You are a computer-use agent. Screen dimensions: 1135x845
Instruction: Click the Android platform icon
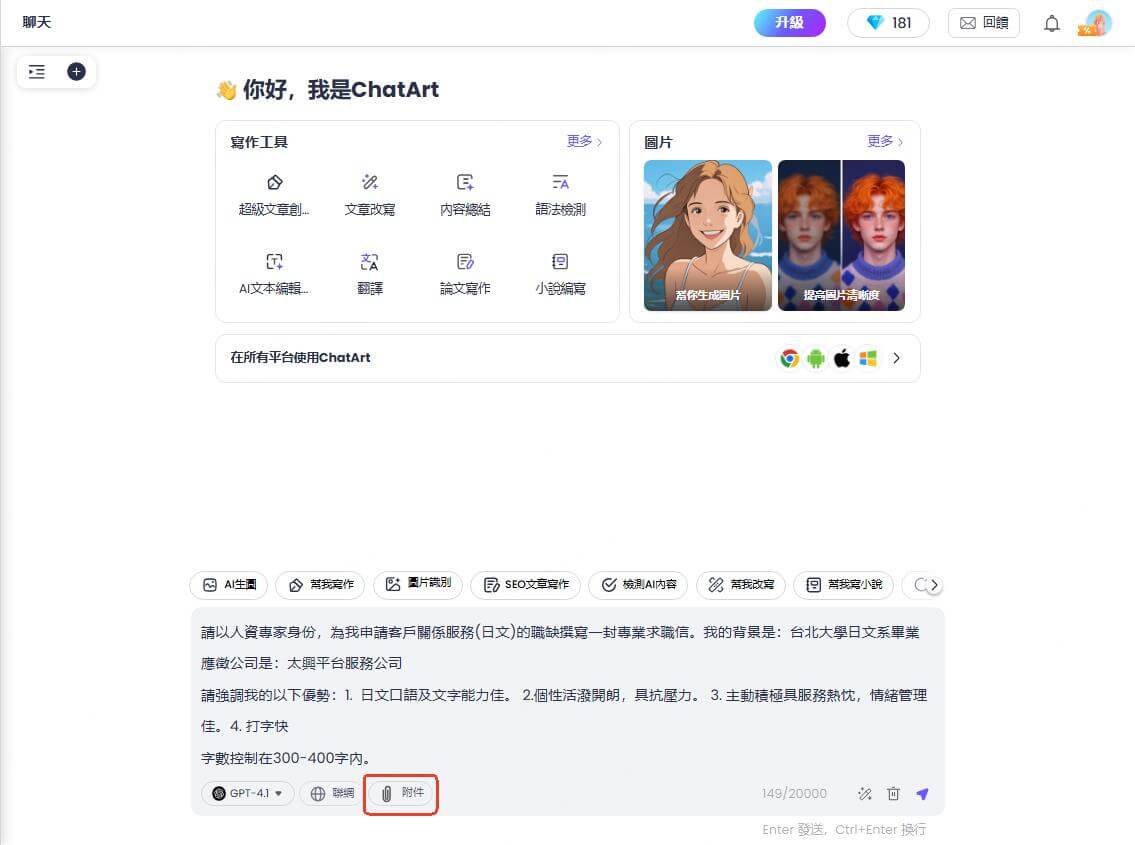pyautogui.click(x=816, y=358)
